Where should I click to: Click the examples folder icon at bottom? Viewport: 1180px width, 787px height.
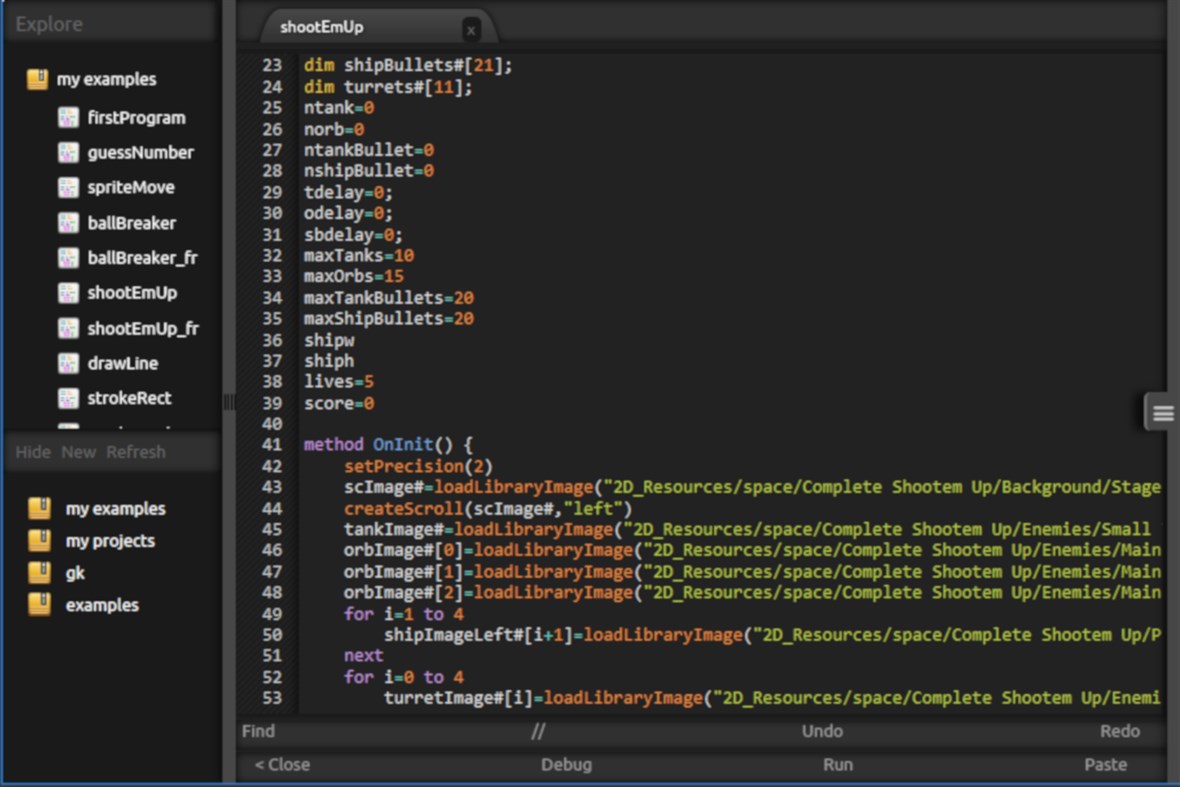pyautogui.click(x=40, y=605)
